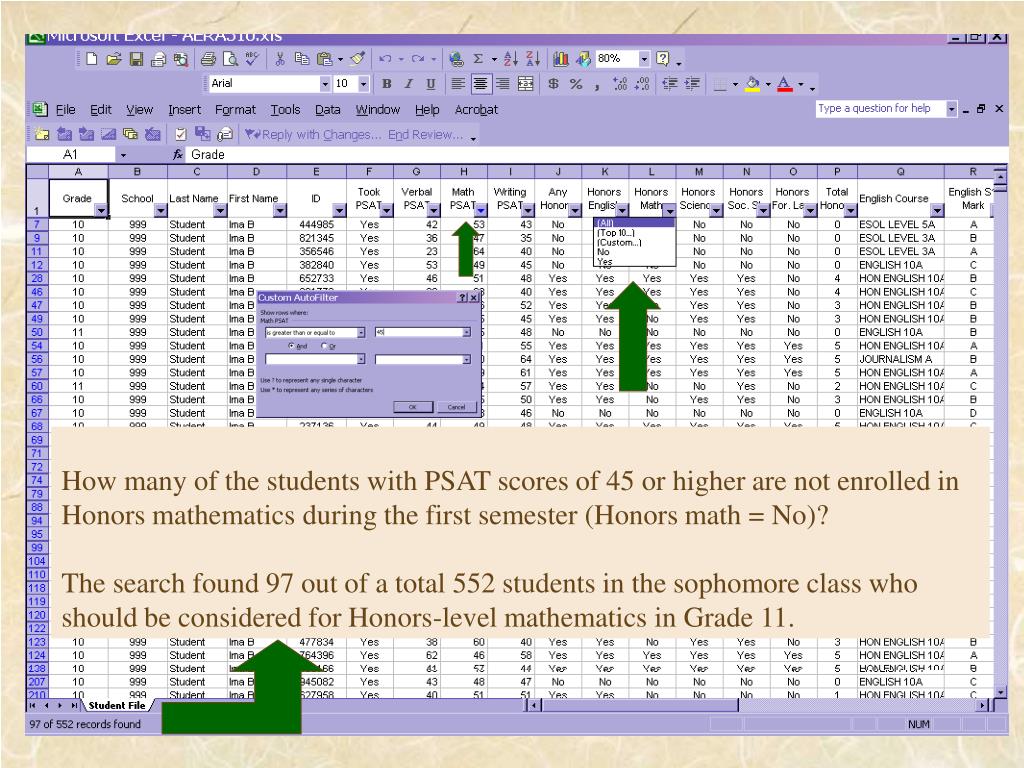Open the Tools menu
This screenshot has height=768, width=1024.
tap(285, 110)
